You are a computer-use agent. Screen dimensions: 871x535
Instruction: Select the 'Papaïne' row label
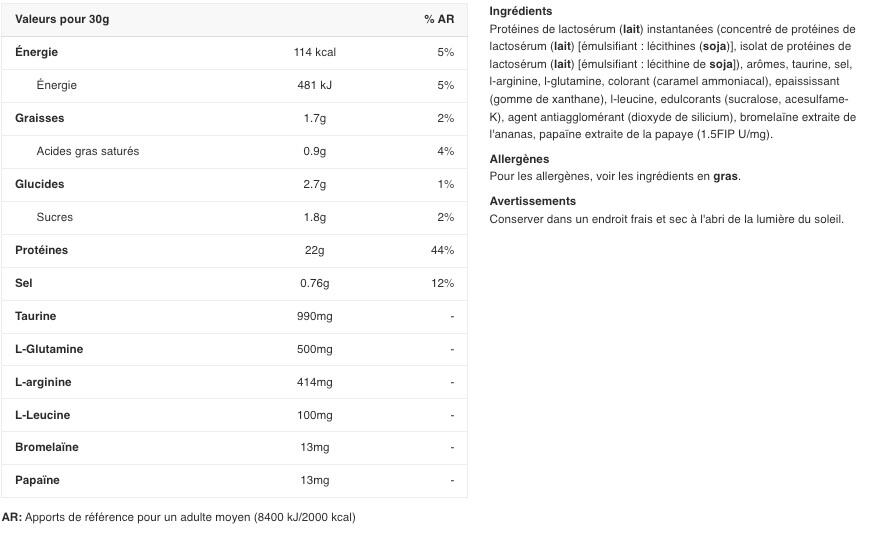(x=38, y=480)
